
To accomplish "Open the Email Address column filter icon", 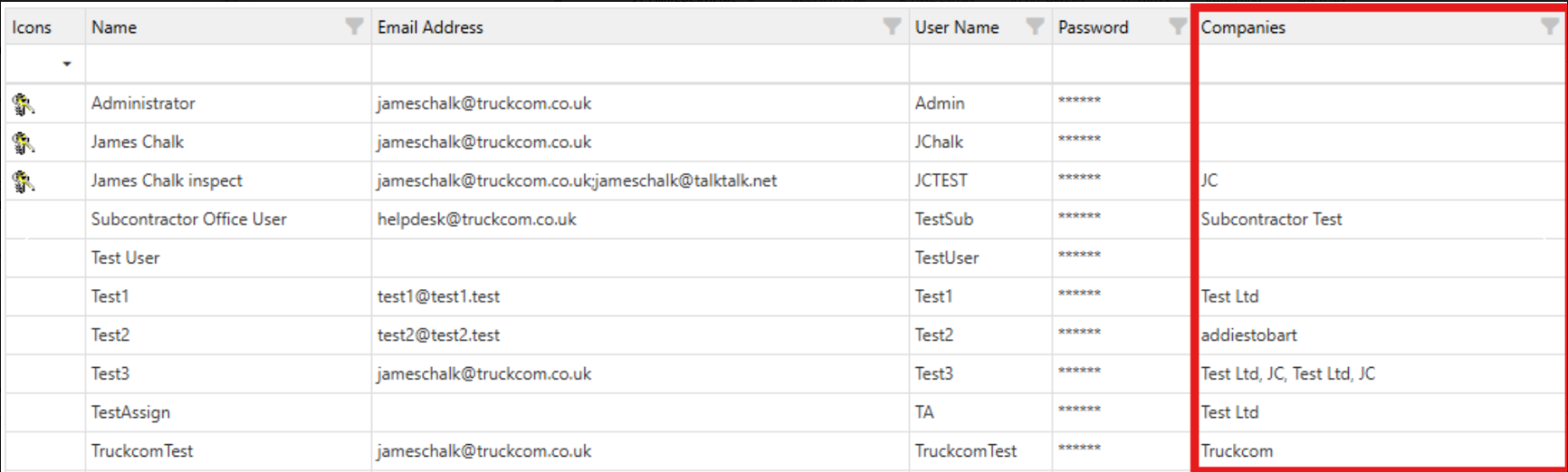I will [892, 27].
